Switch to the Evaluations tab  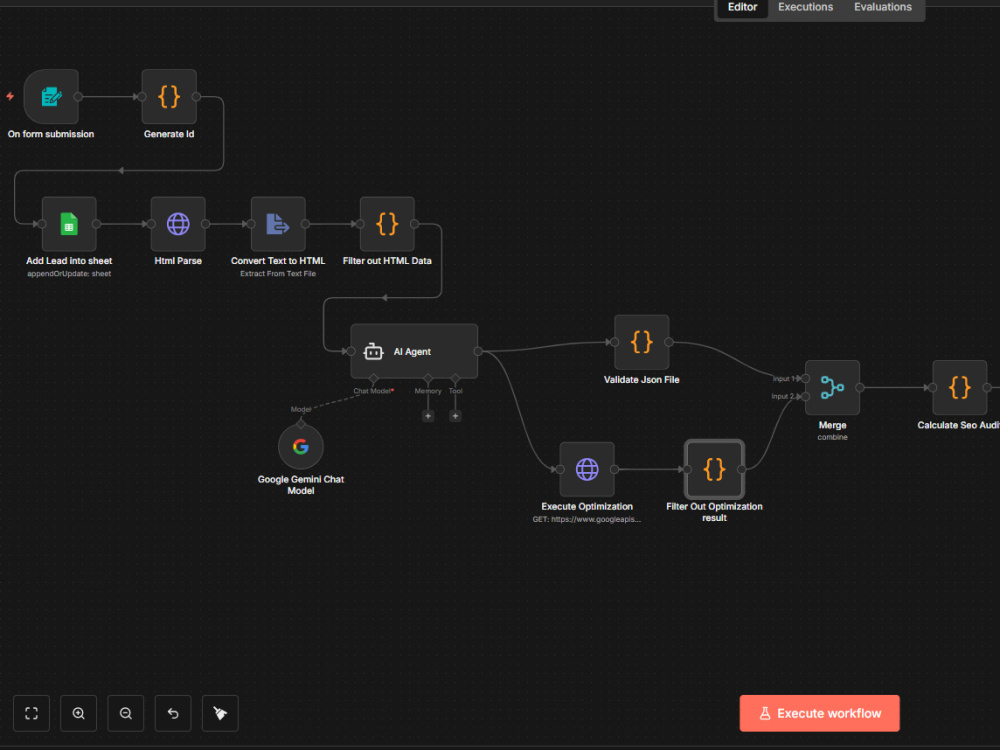click(x=883, y=8)
